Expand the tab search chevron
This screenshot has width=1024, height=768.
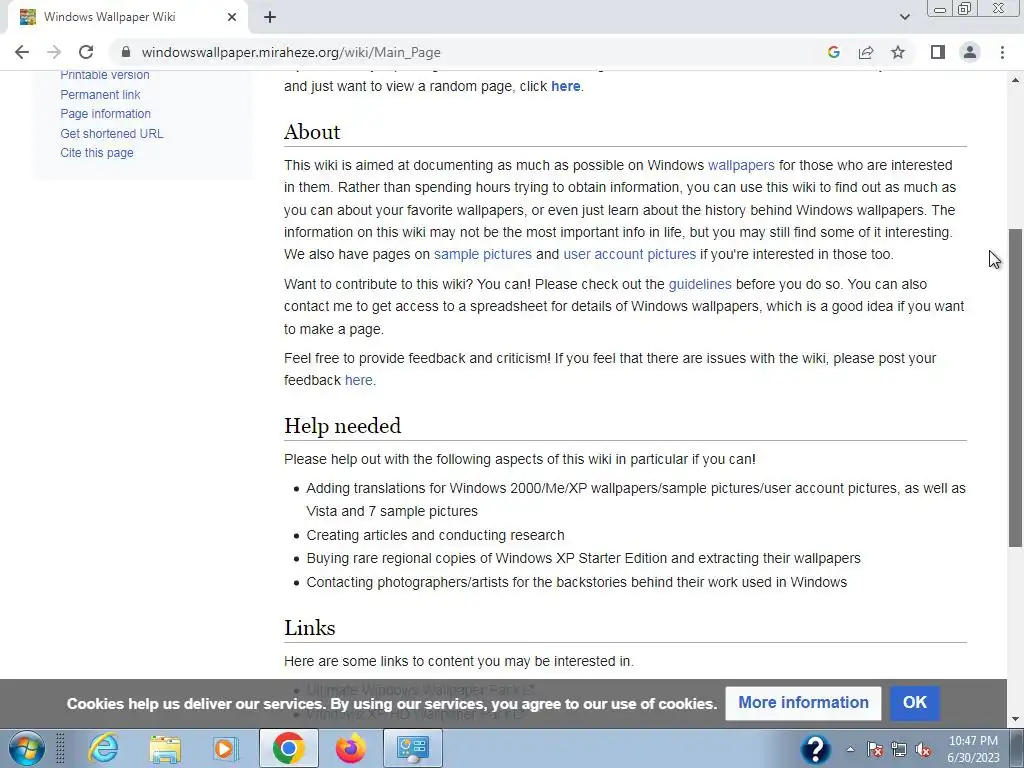pos(904,17)
